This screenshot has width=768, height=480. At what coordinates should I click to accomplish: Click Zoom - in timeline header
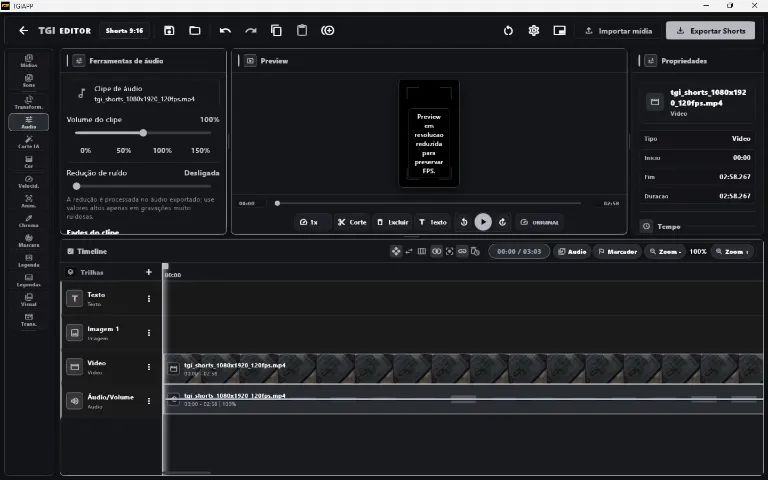coord(666,252)
